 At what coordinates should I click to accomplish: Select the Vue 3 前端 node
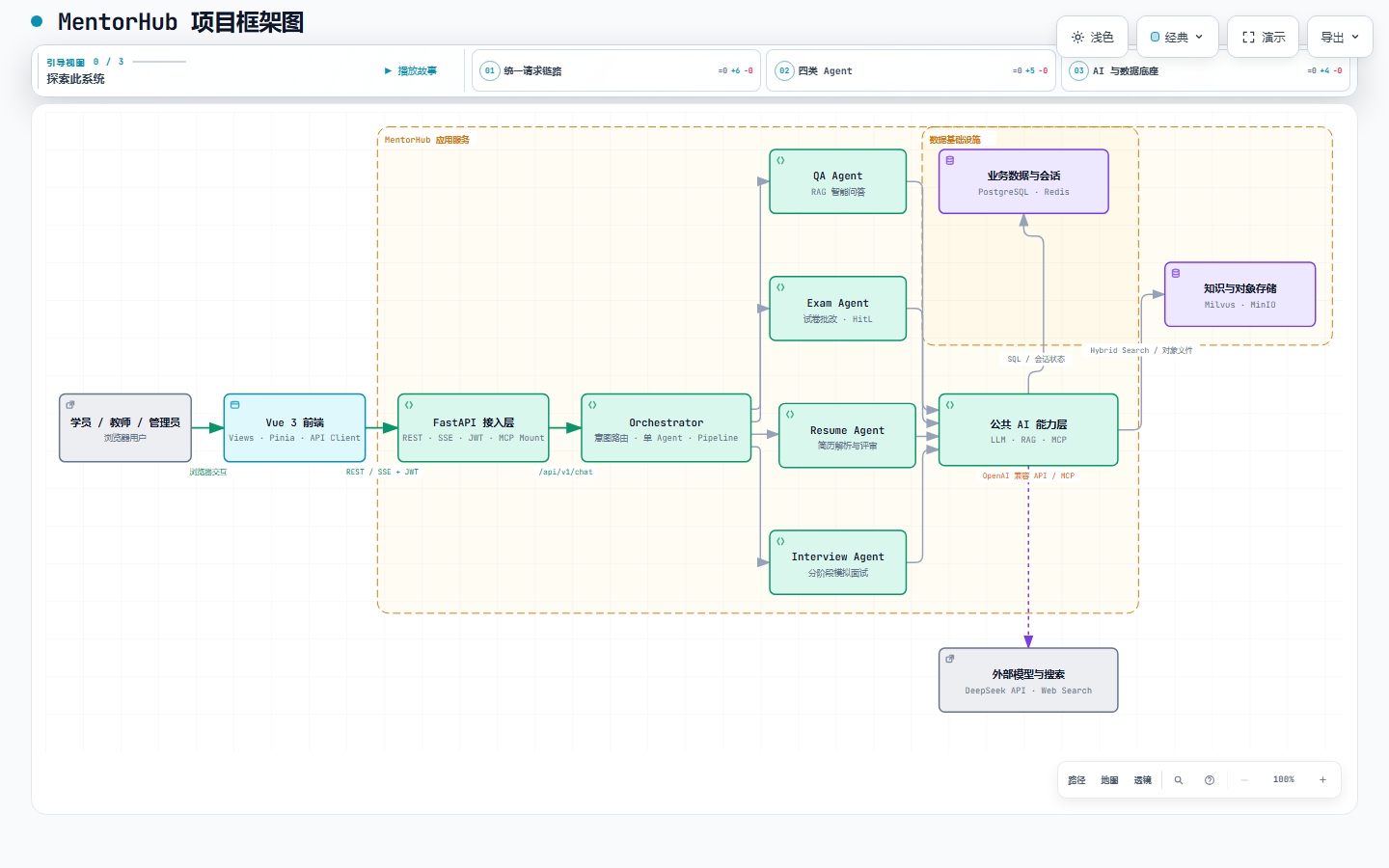coord(294,428)
